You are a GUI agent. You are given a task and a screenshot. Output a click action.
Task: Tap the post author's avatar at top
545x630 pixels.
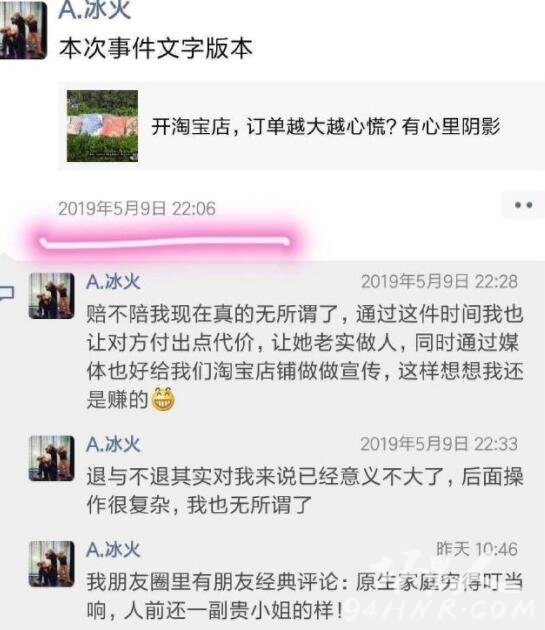click(x=23, y=30)
